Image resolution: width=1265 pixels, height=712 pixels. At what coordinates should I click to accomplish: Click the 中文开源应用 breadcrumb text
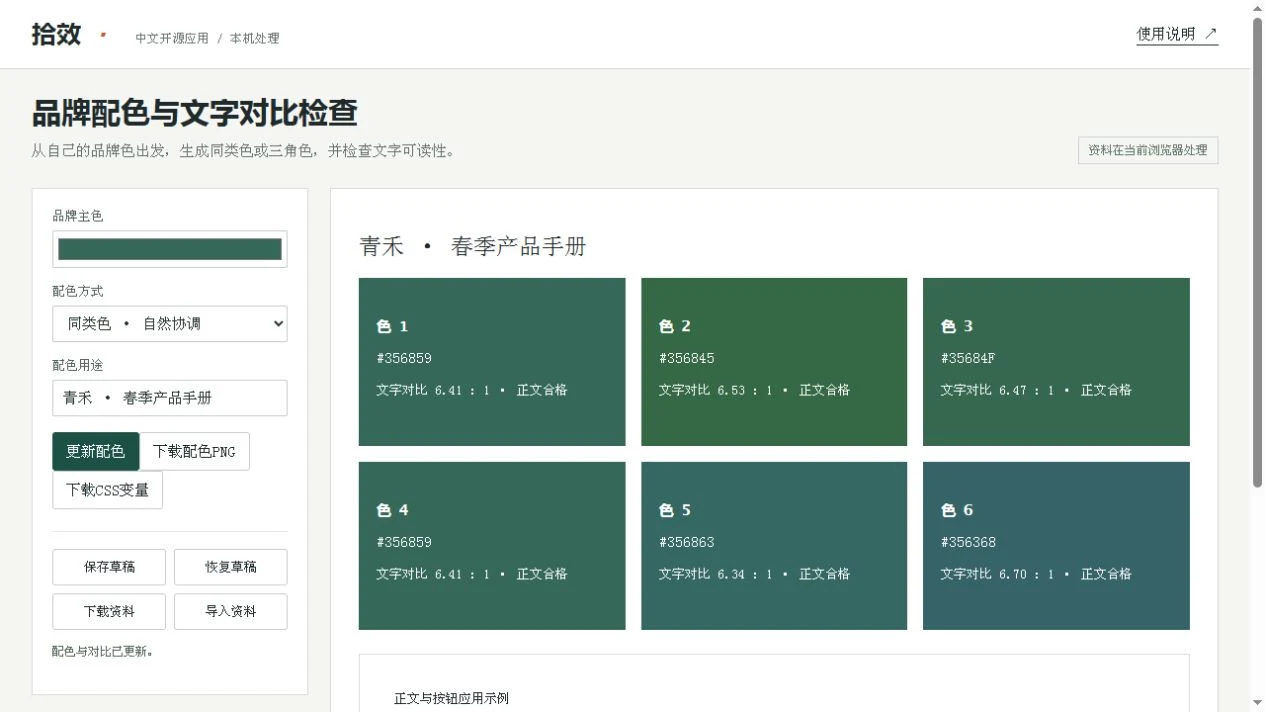(172, 38)
